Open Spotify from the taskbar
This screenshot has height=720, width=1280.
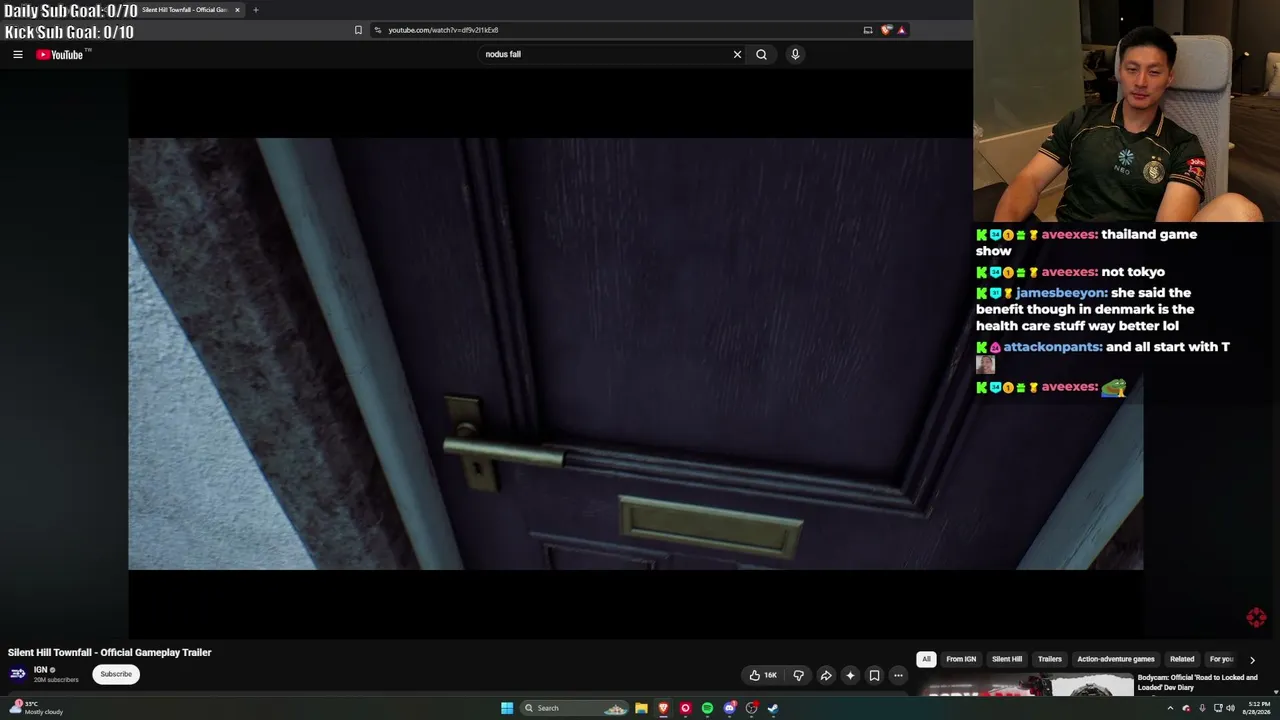(x=707, y=708)
